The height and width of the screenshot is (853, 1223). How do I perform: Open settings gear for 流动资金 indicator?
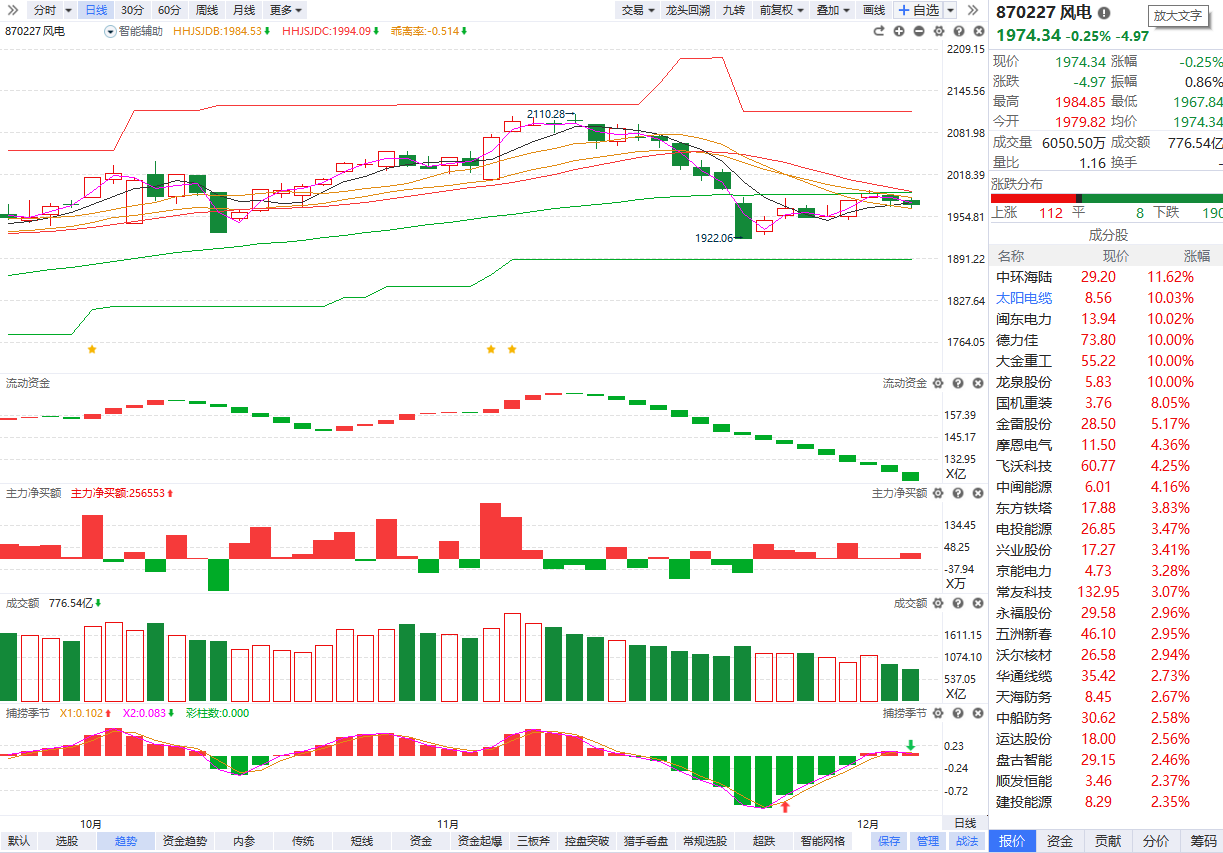pyautogui.click(x=938, y=383)
